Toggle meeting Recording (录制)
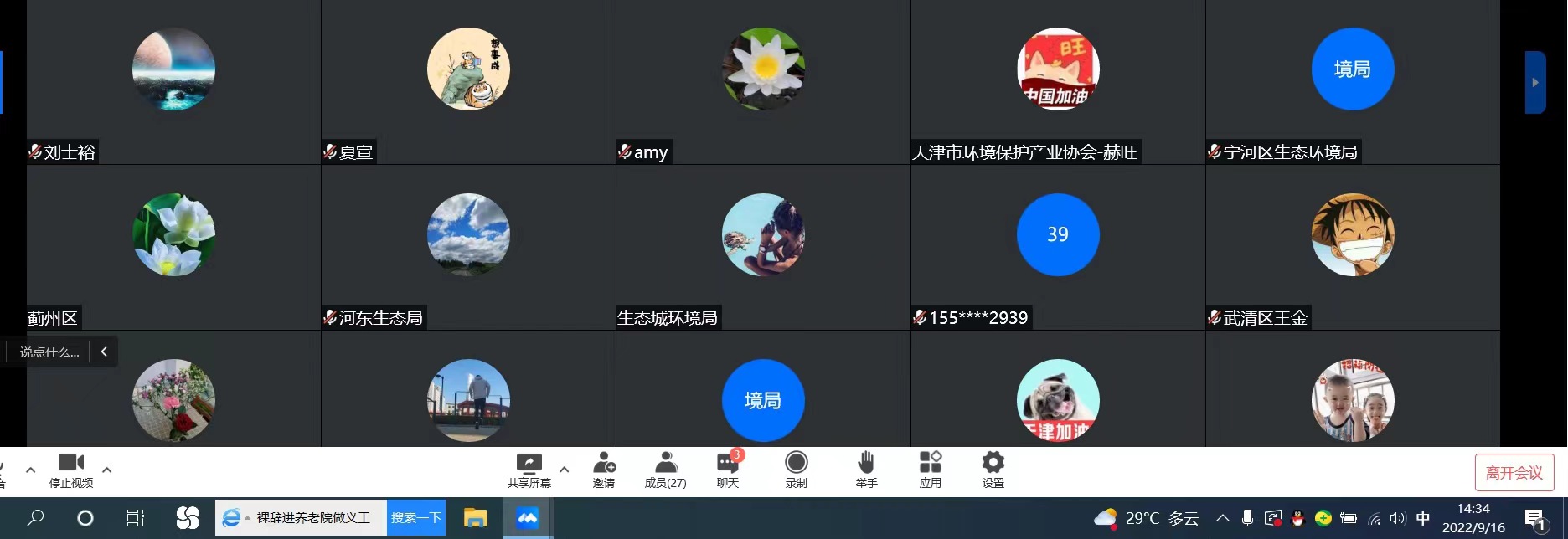The height and width of the screenshot is (539, 1568). pyautogui.click(x=796, y=470)
